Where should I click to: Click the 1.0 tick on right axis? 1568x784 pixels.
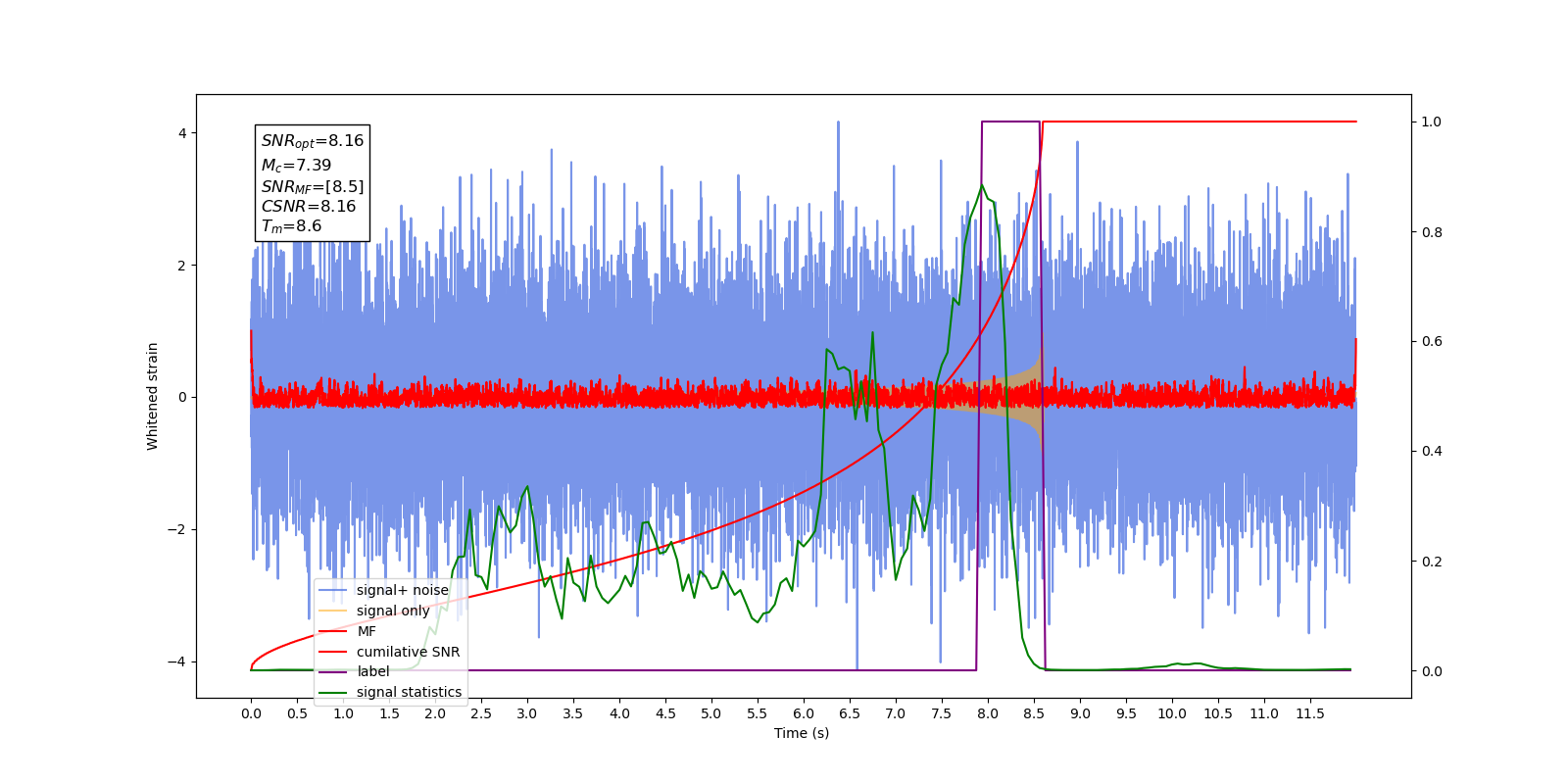click(1432, 122)
